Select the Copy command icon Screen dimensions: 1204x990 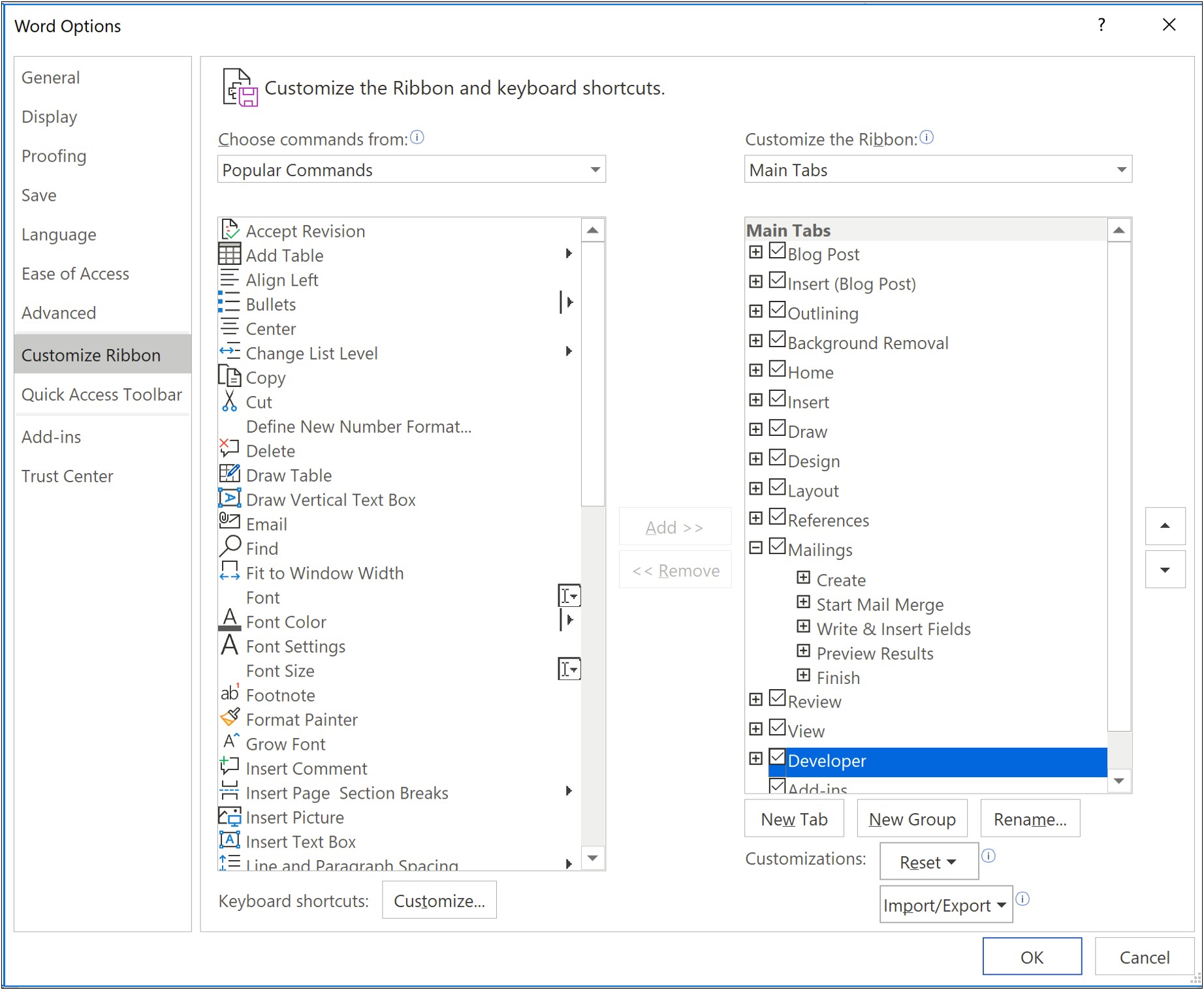[x=230, y=377]
